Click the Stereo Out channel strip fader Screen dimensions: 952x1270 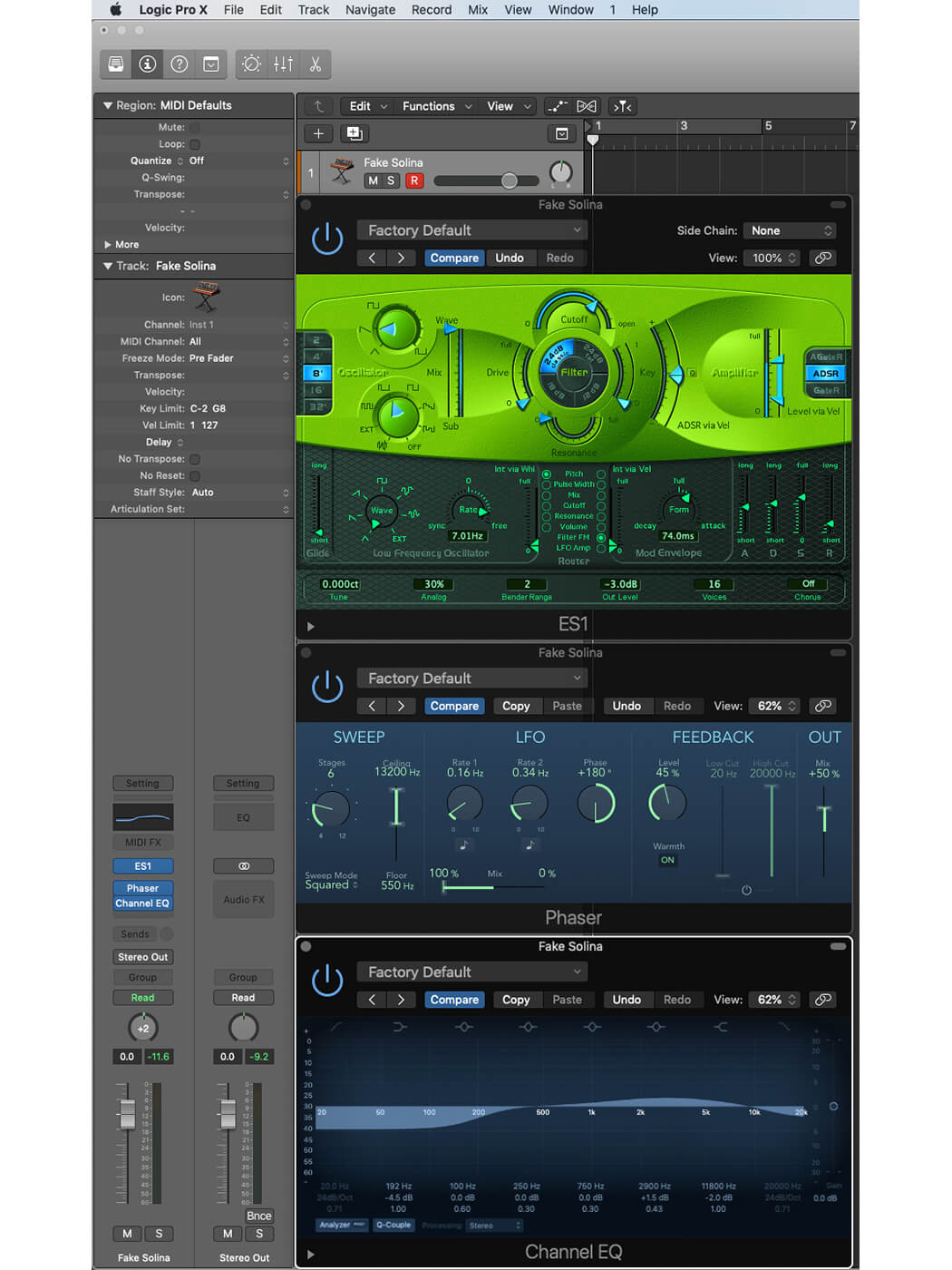(228, 1114)
